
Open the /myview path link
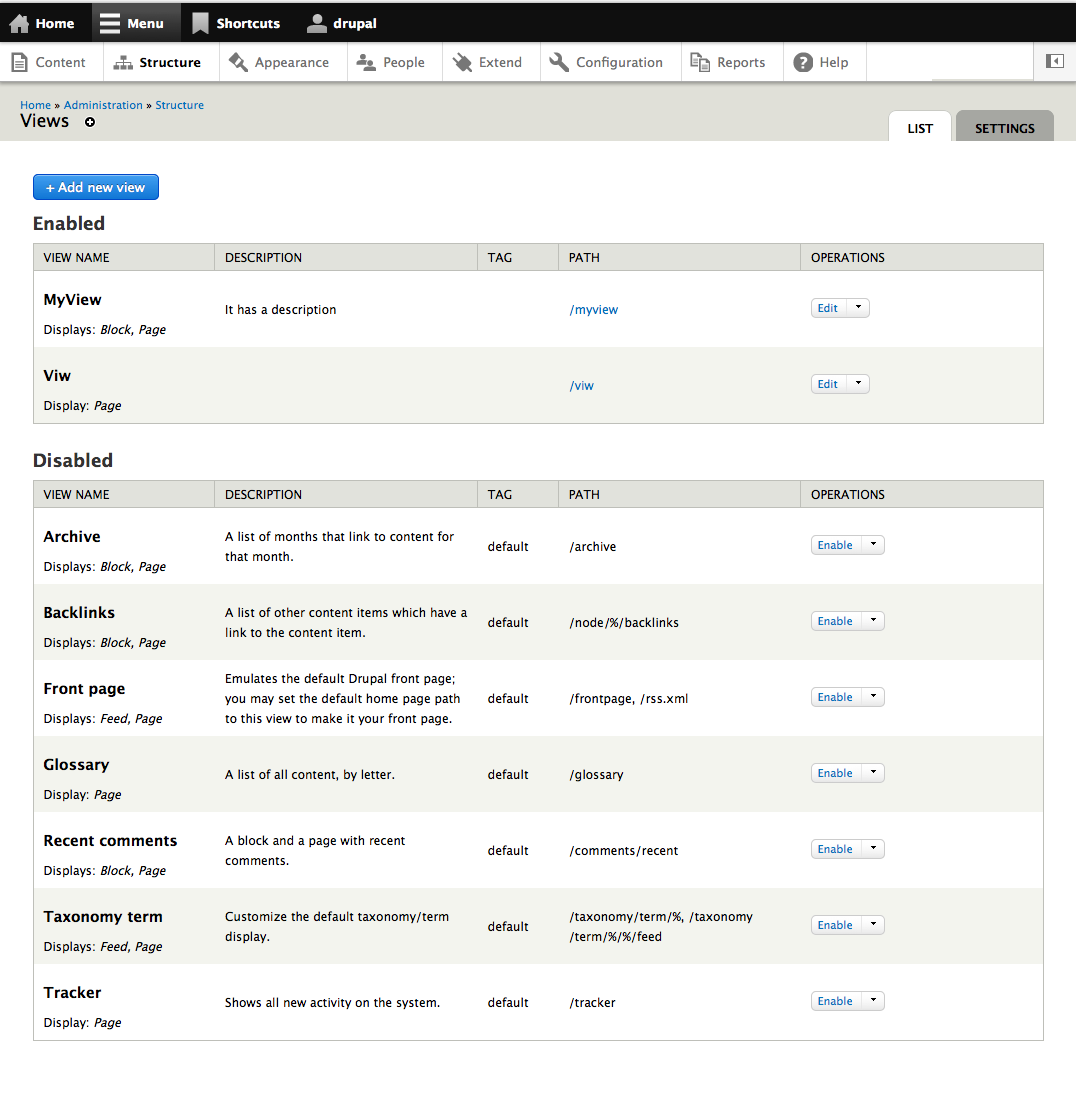[594, 309]
